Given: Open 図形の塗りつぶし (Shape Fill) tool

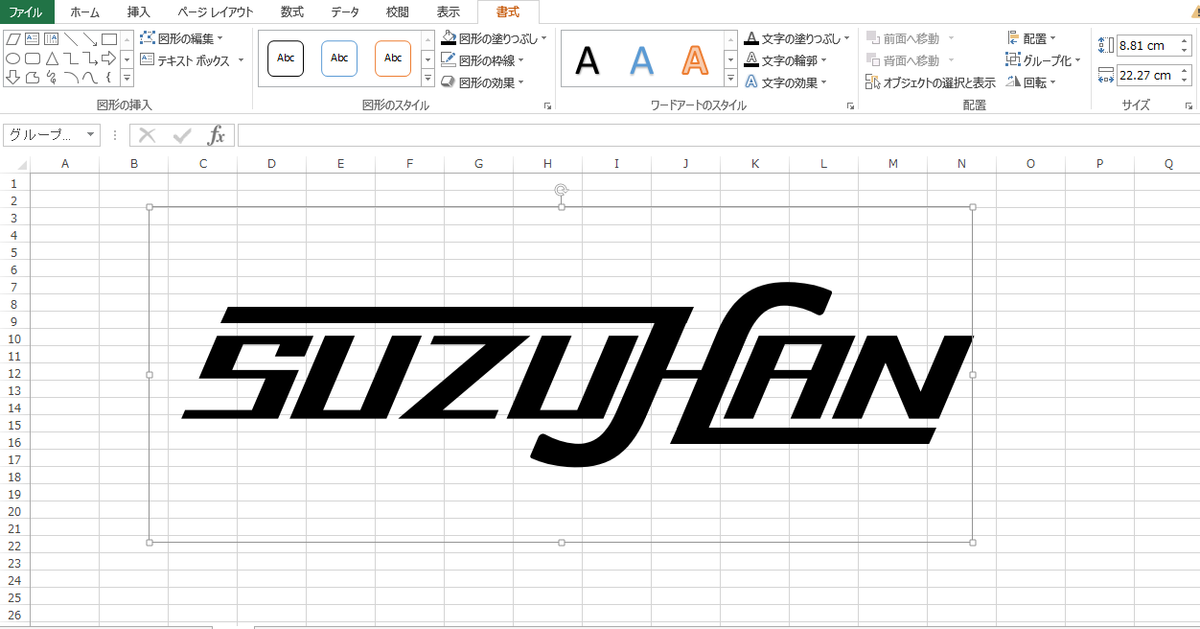Looking at the screenshot, I should coord(489,37).
